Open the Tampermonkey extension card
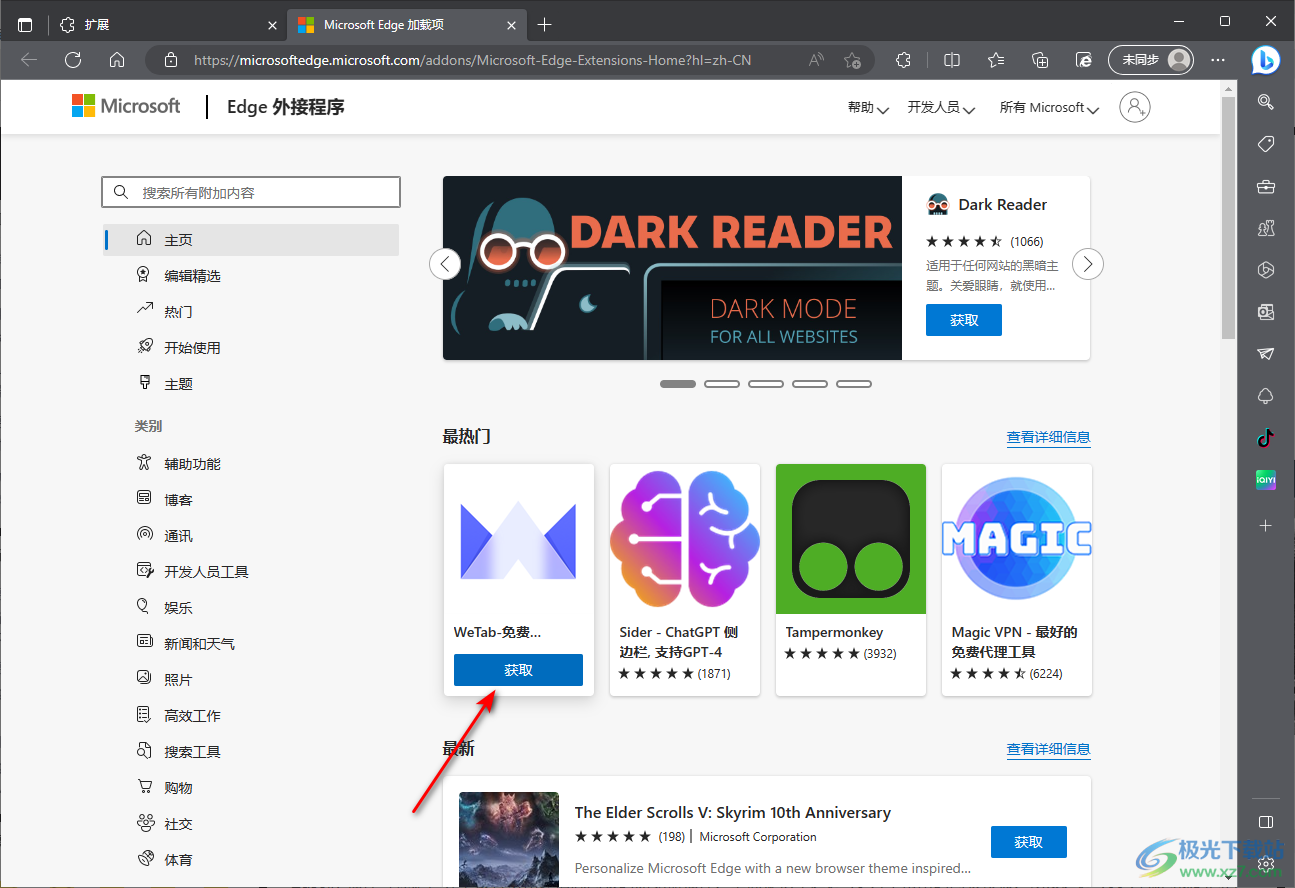 pyautogui.click(x=851, y=580)
